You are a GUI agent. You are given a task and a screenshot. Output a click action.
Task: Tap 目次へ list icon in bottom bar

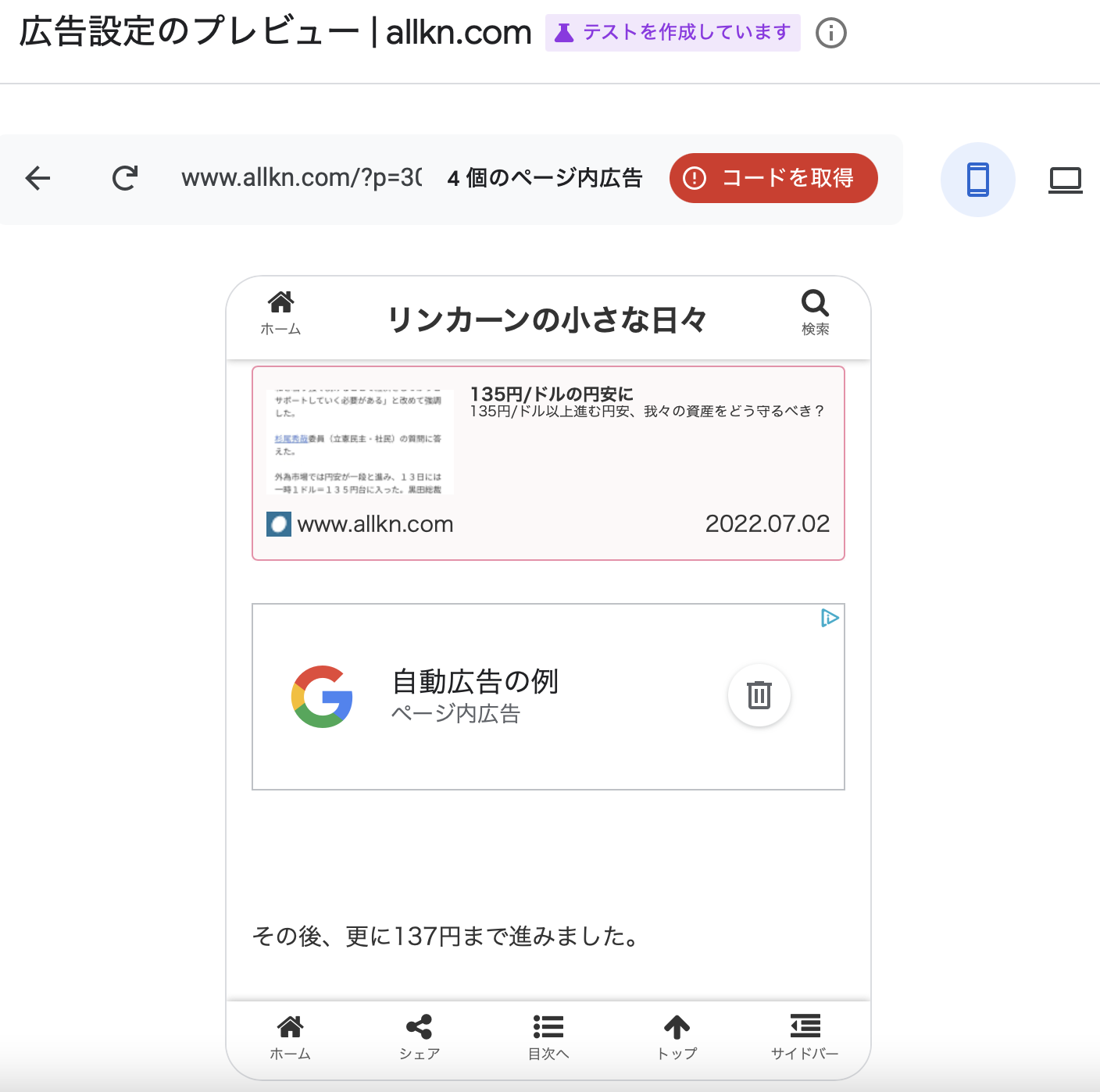pos(548,1038)
